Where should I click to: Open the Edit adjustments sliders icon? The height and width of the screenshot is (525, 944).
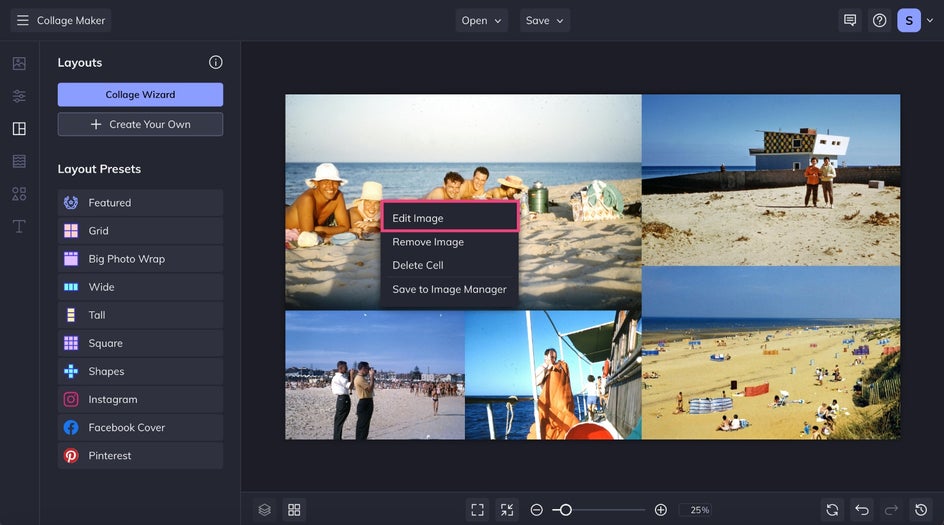click(19, 96)
